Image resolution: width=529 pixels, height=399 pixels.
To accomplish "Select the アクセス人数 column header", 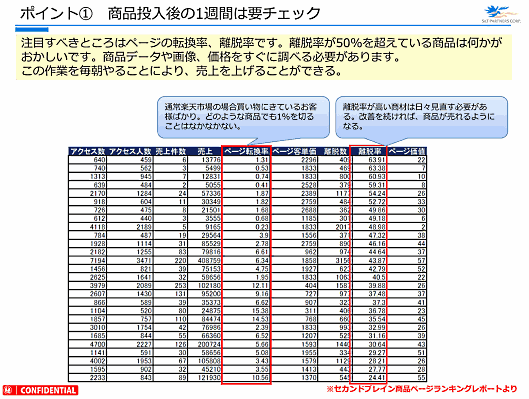I will pyautogui.click(x=130, y=151).
